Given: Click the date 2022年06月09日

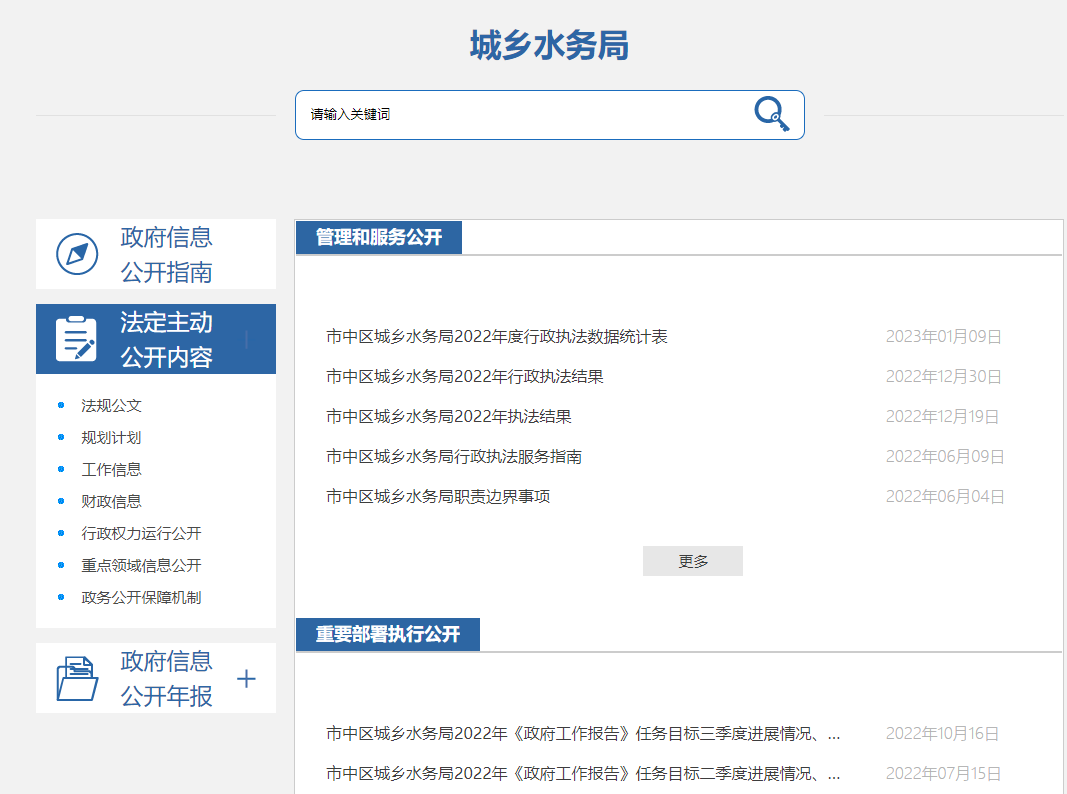Looking at the screenshot, I should [945, 457].
